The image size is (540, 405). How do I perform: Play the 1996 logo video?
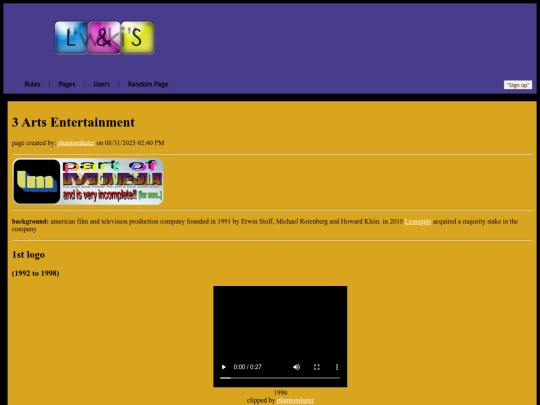click(x=224, y=367)
